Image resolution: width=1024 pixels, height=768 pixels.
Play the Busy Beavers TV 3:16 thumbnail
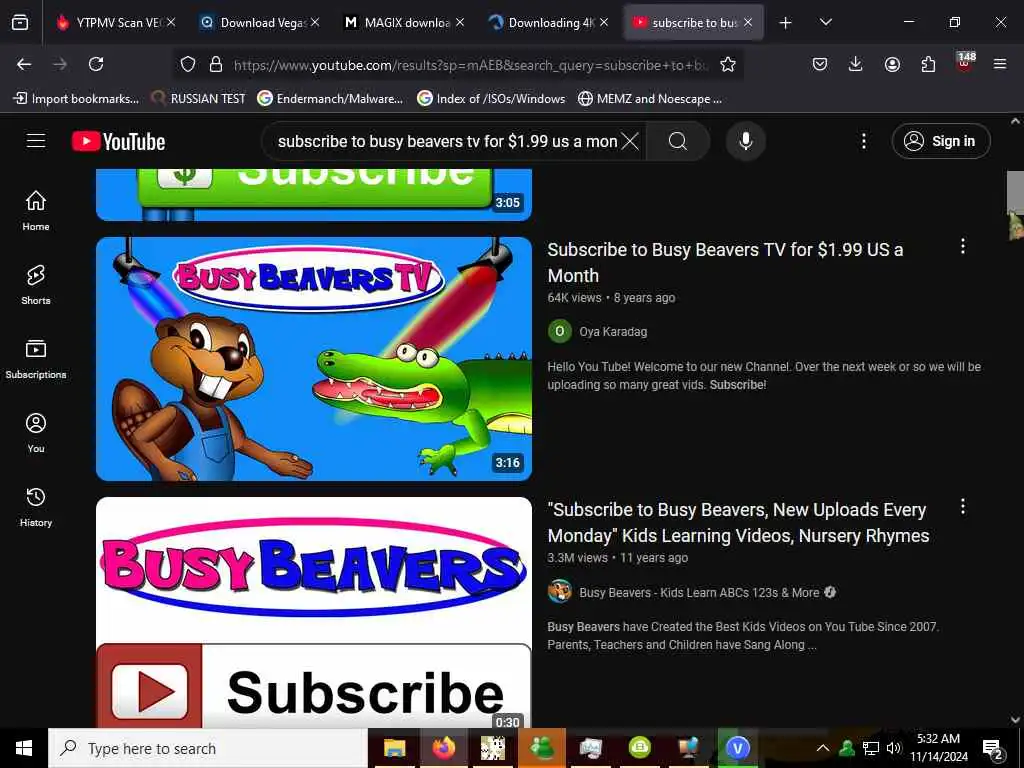pyautogui.click(x=313, y=359)
